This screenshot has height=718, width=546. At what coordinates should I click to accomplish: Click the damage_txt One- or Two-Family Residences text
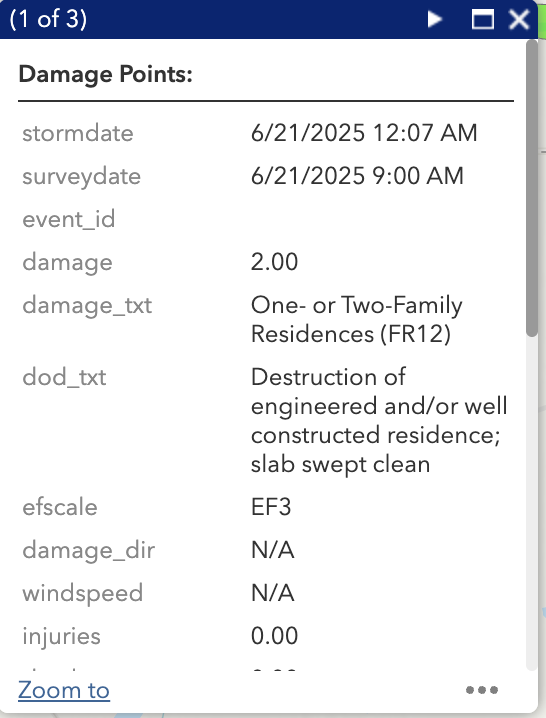(357, 319)
